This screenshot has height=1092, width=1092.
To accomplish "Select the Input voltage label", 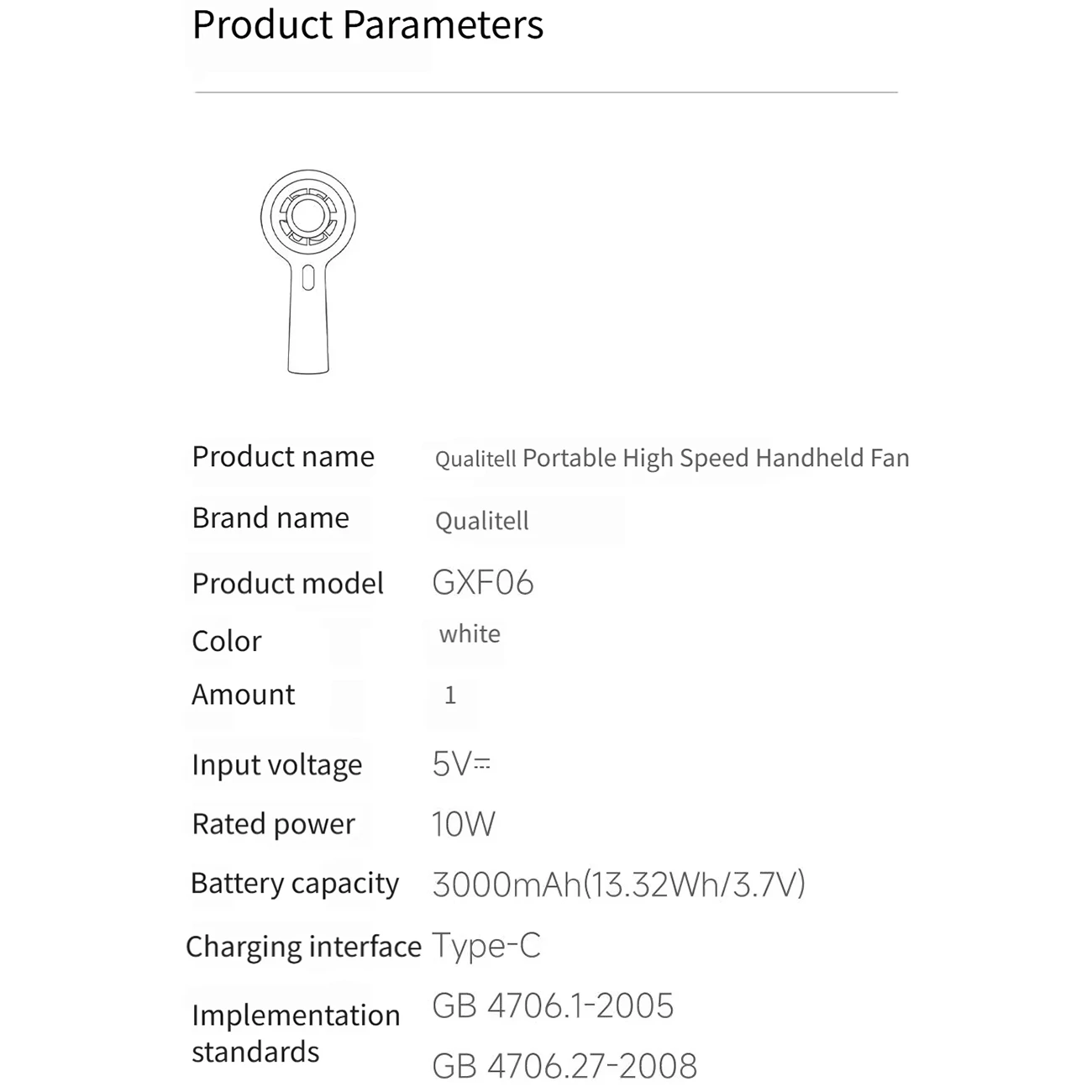I will (x=276, y=765).
